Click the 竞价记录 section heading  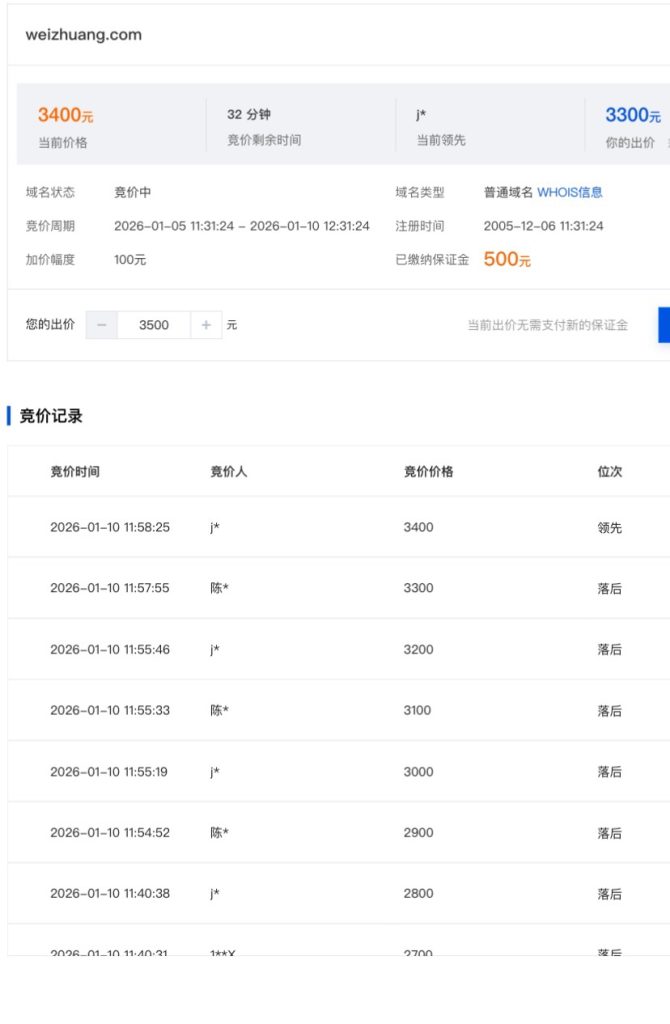(x=51, y=416)
